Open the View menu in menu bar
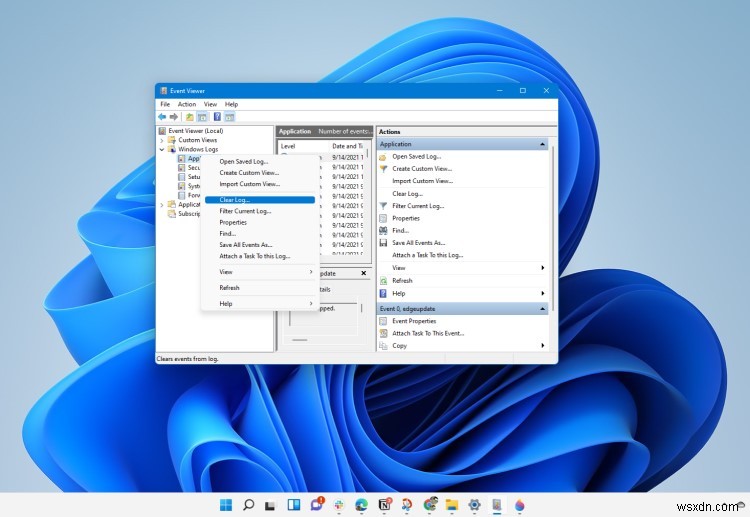The width and height of the screenshot is (750, 517). [210, 104]
